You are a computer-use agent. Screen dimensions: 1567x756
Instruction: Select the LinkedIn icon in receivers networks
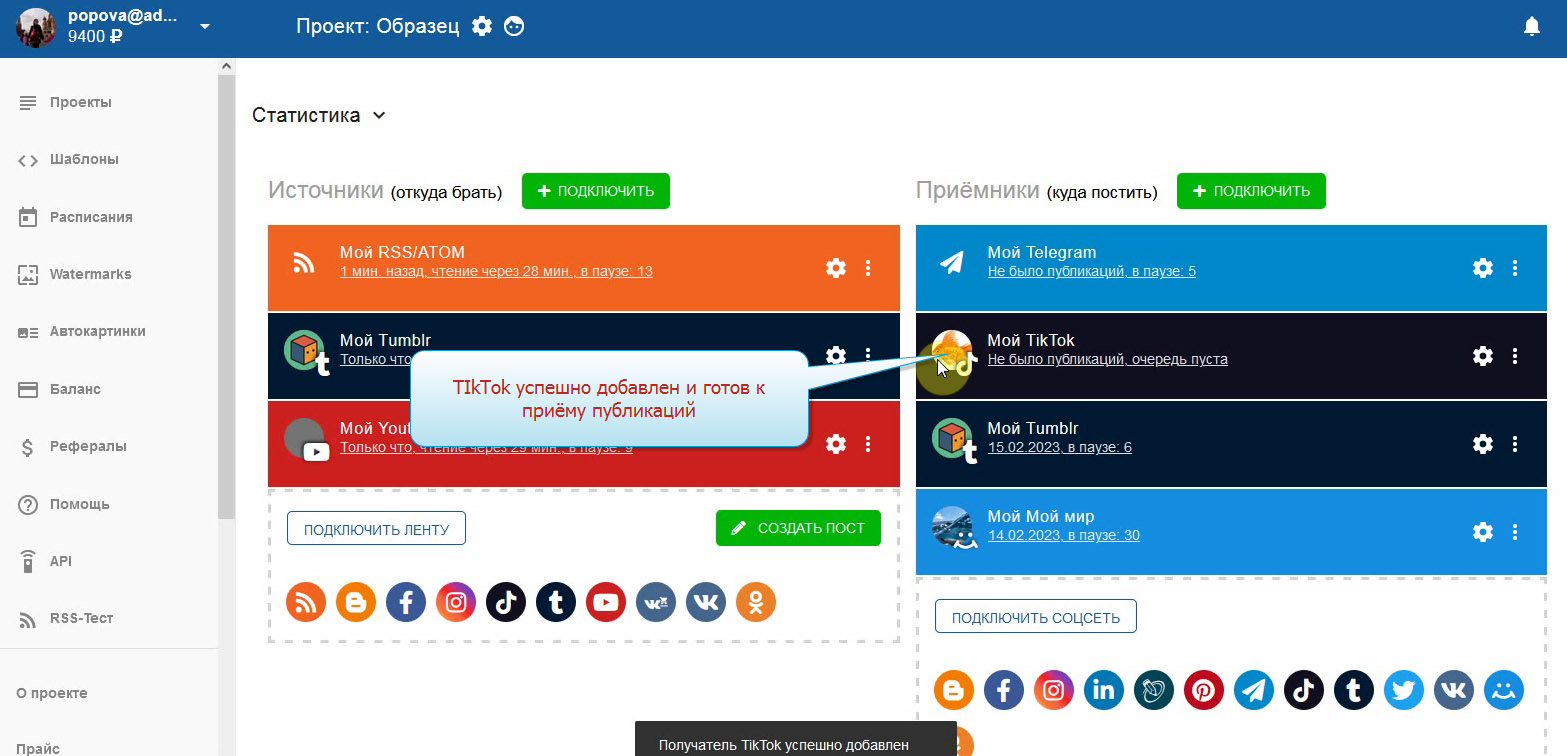[x=1104, y=690]
